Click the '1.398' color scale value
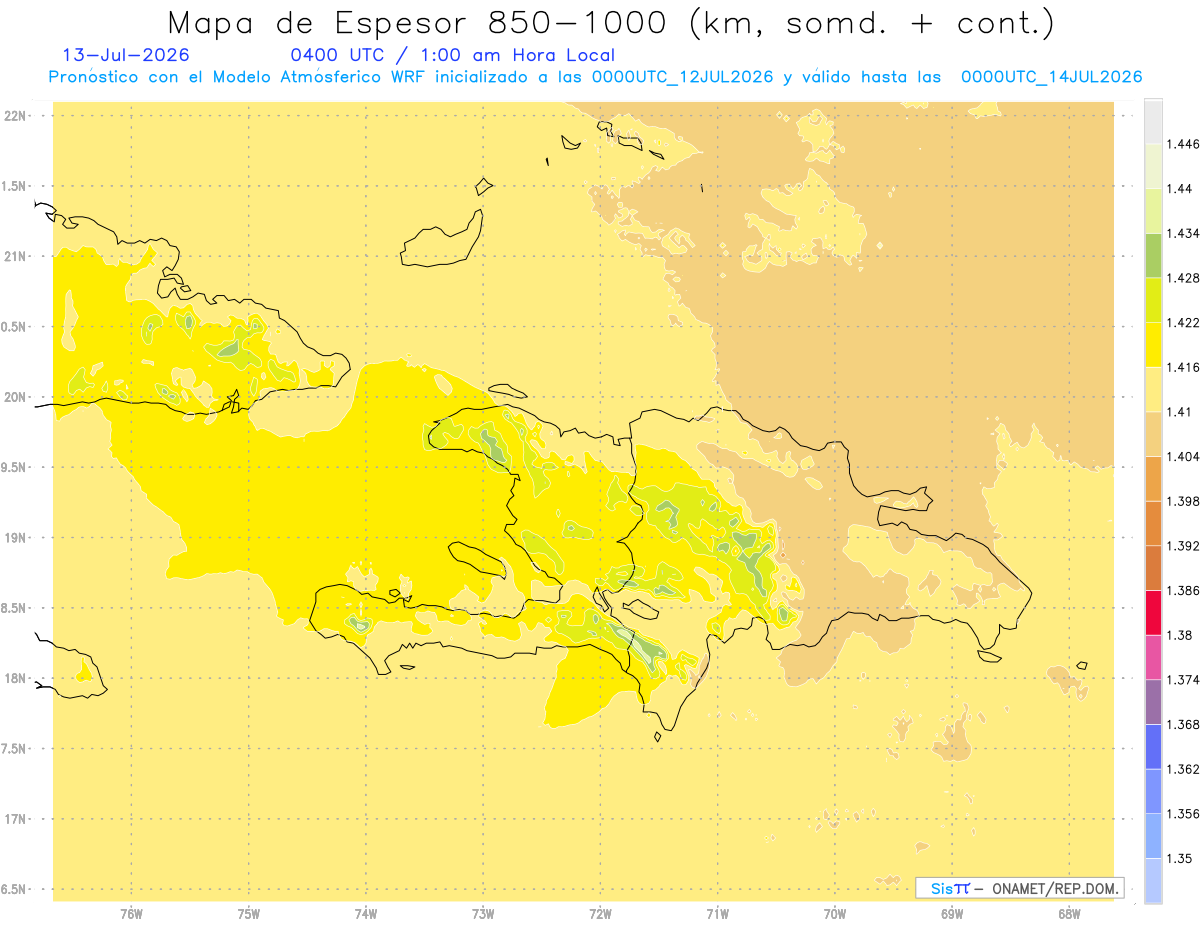Viewport: 1200px width, 927px height. pyautogui.click(x=1184, y=501)
